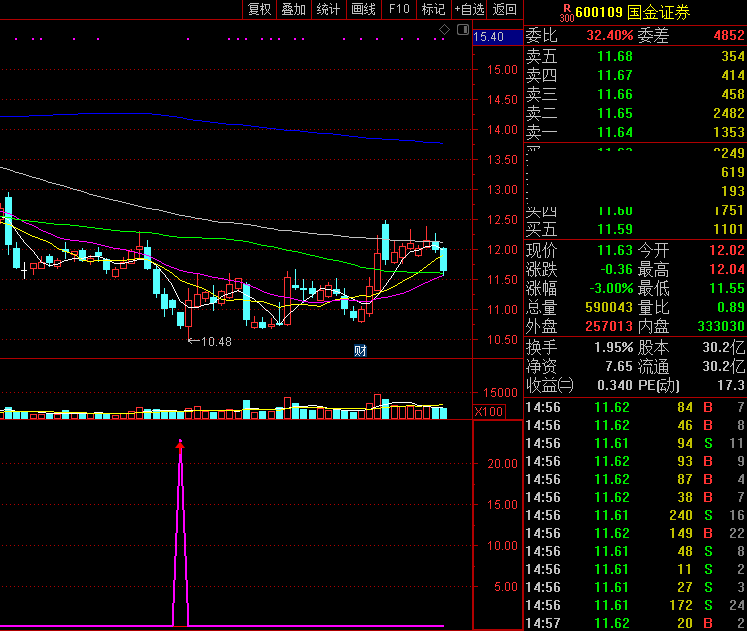Click the 返回 back button
The width and height of the screenshot is (747, 631).
click(x=505, y=9)
